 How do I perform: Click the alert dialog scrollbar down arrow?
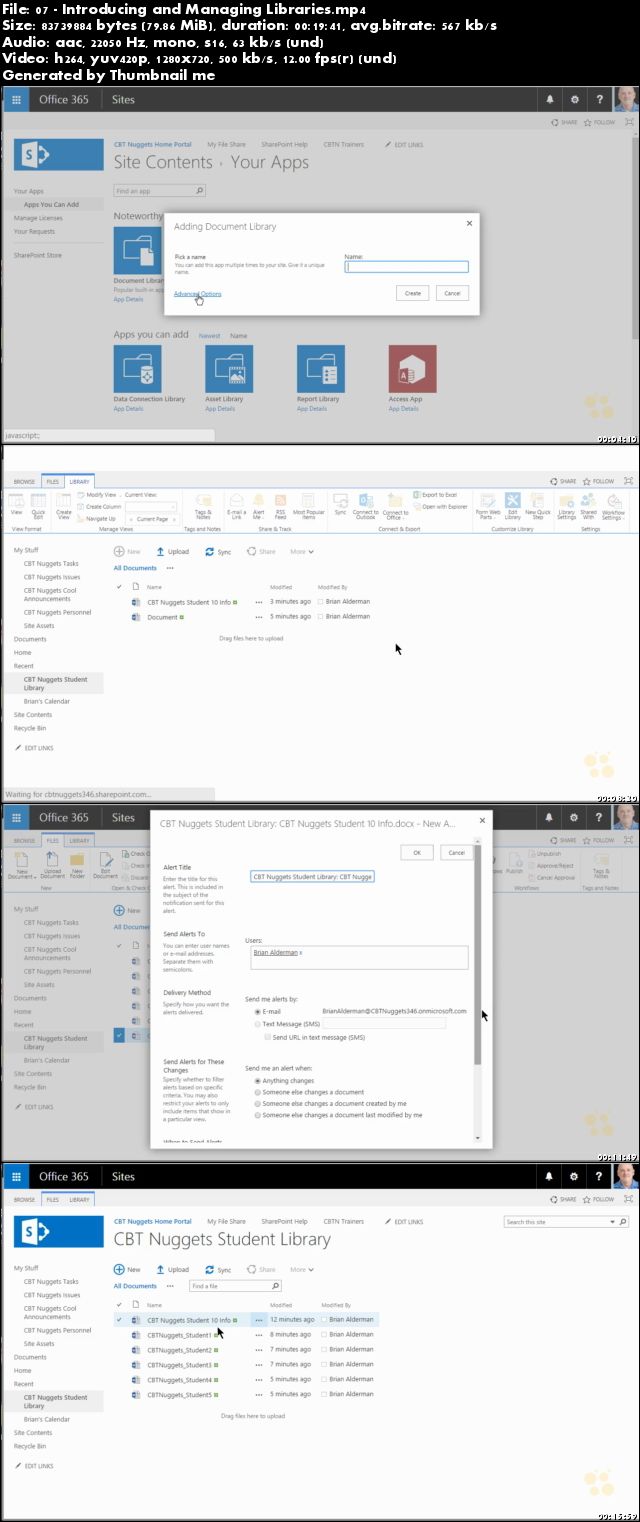pyautogui.click(x=478, y=1138)
